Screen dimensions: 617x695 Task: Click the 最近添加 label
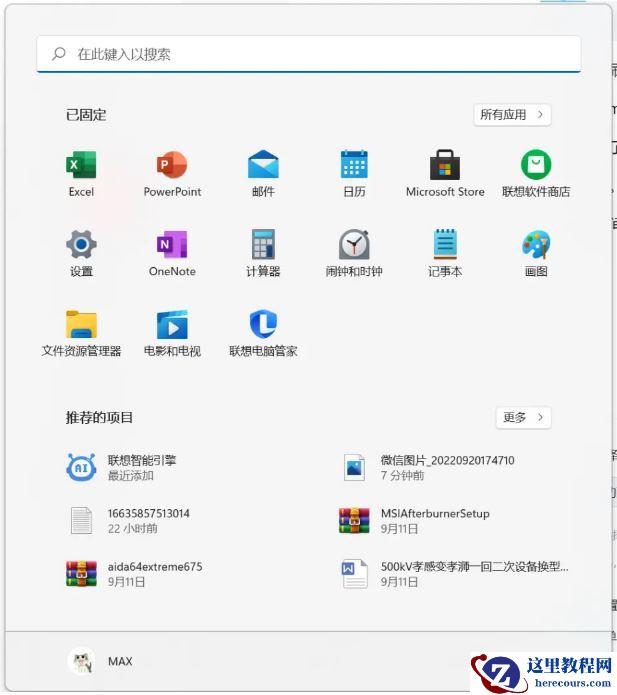click(x=131, y=476)
